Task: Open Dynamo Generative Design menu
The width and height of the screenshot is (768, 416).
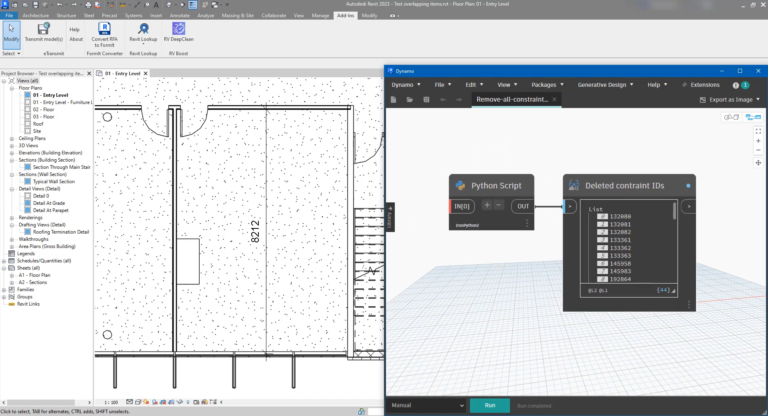Action: (605, 85)
